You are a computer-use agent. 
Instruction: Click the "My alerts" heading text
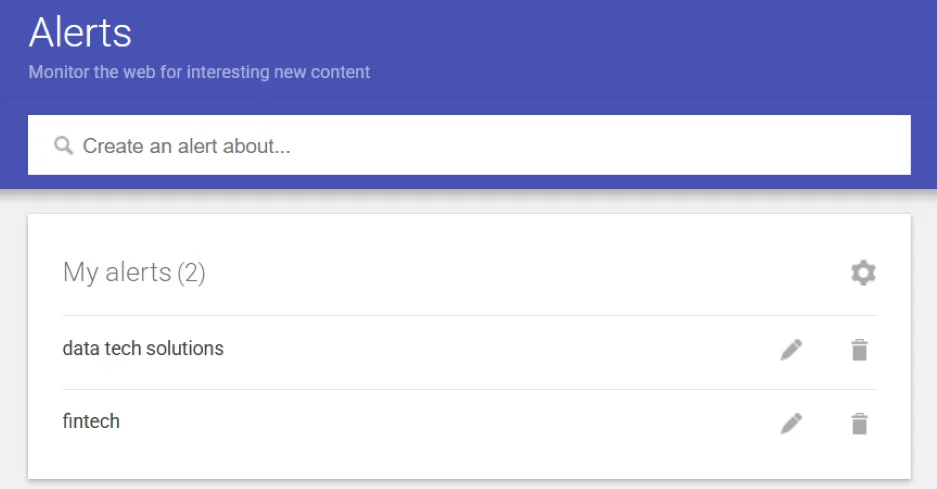116,272
